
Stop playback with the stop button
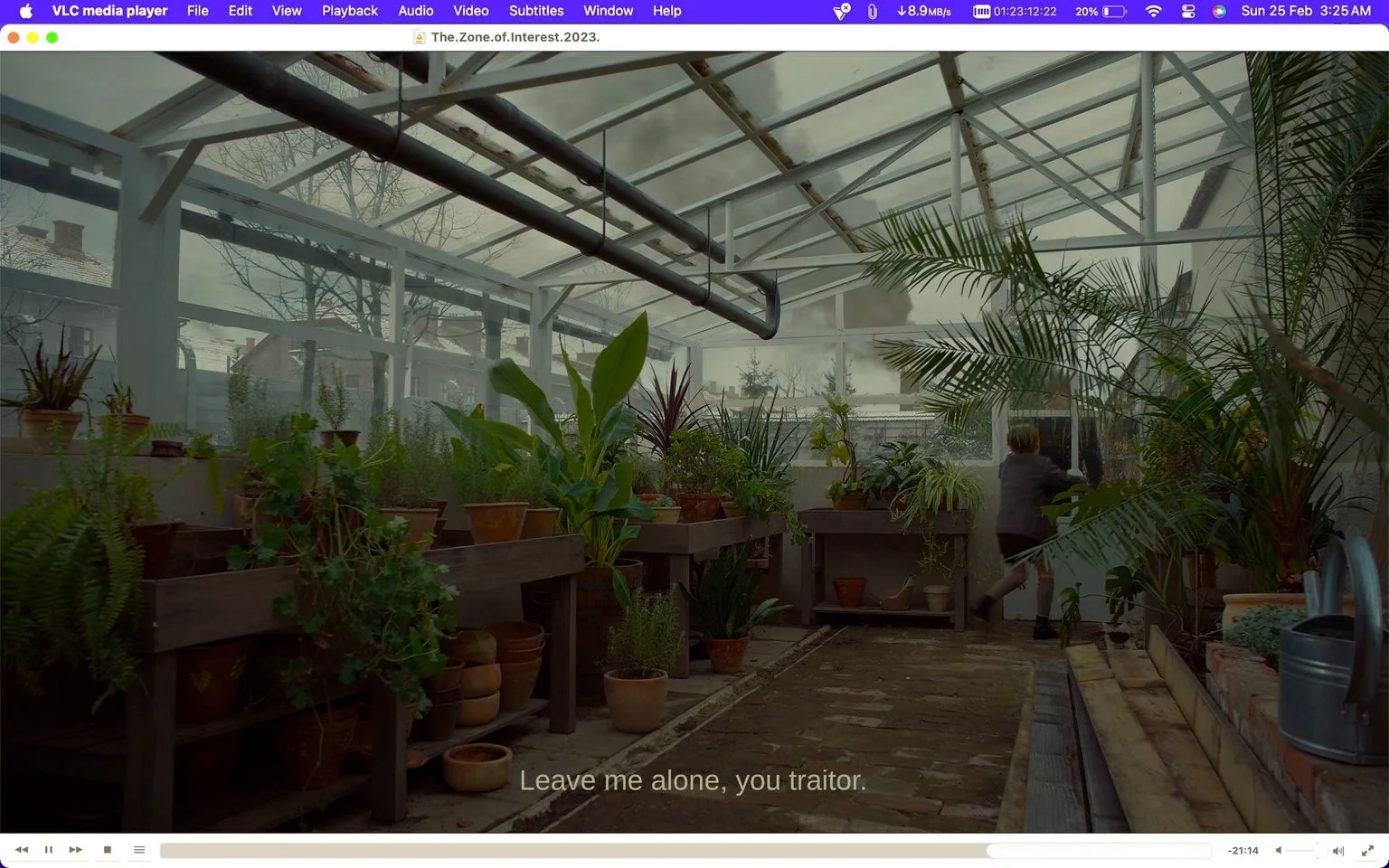(108, 850)
